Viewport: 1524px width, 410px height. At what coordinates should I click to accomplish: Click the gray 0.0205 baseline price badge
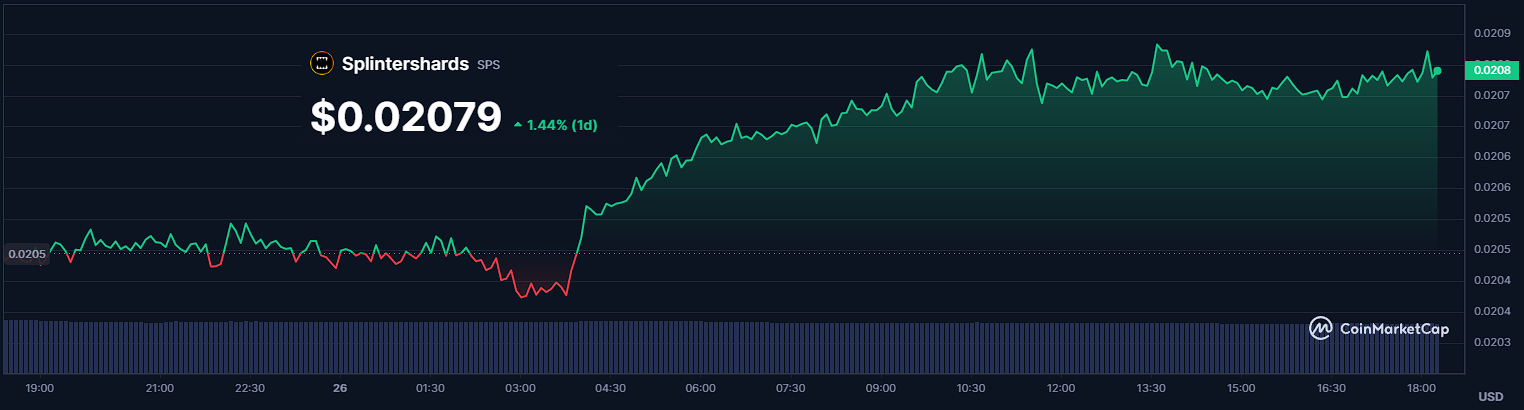pos(27,254)
